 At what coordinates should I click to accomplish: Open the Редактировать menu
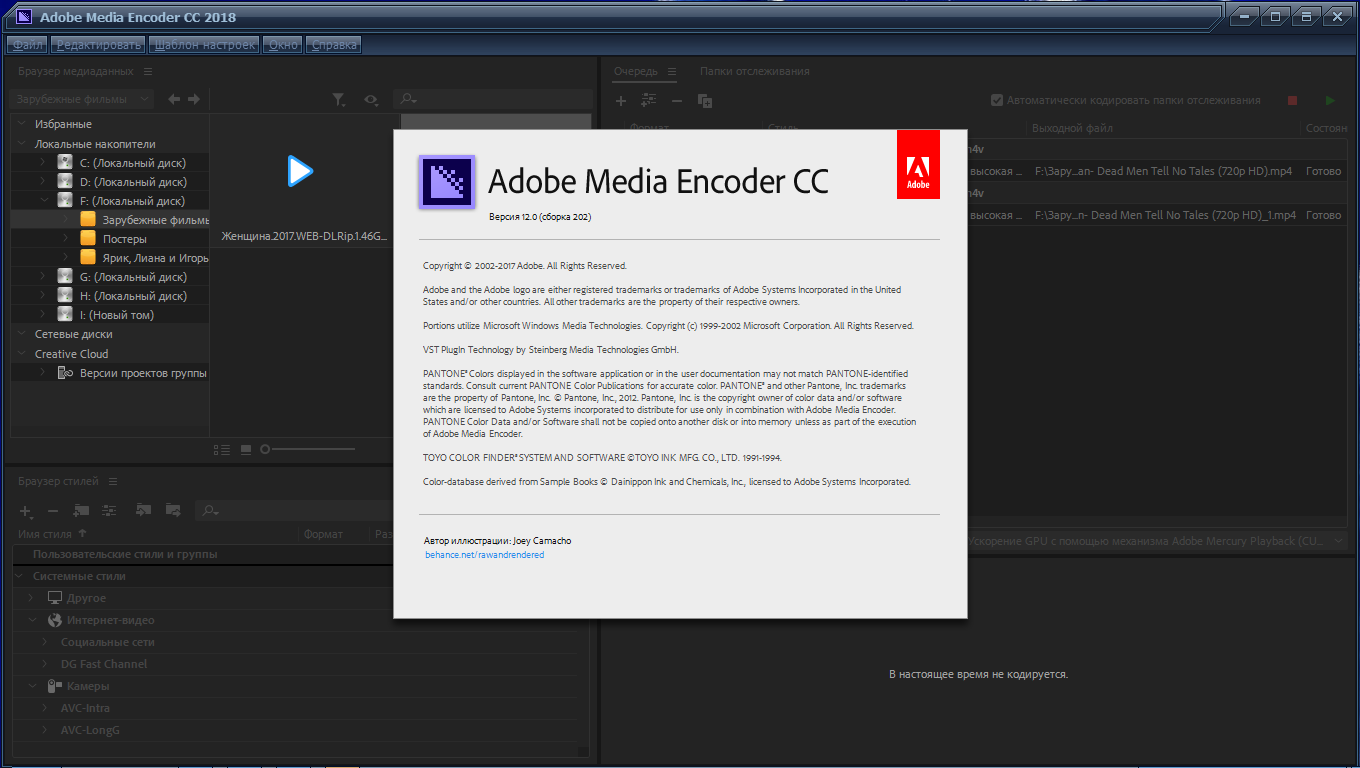pyautogui.click(x=99, y=45)
